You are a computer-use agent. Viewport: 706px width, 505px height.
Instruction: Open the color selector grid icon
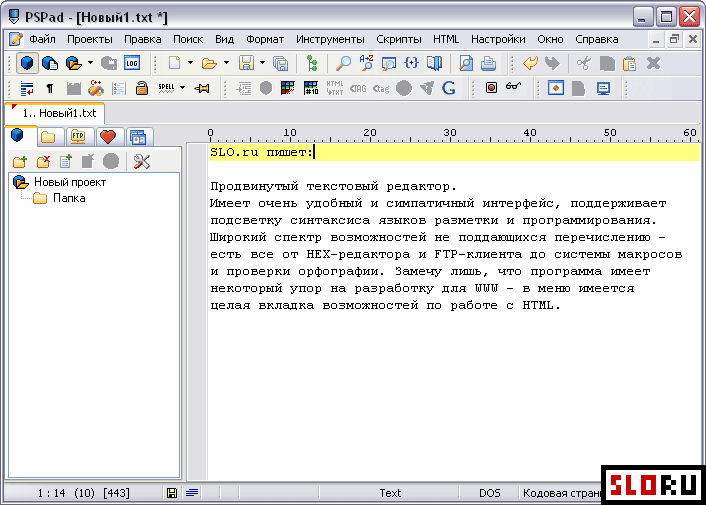tap(288, 88)
